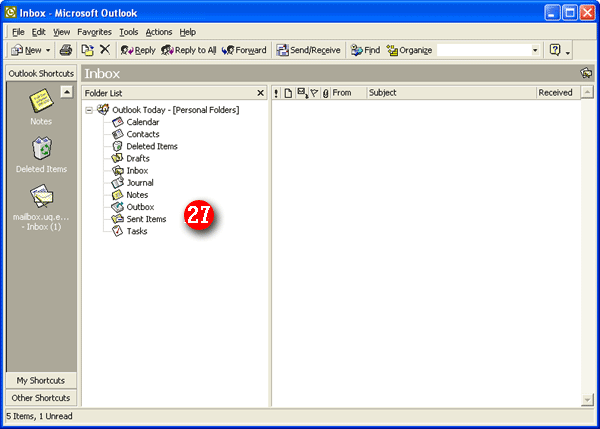Open the Edit menu
600x429 pixels.
(38, 32)
